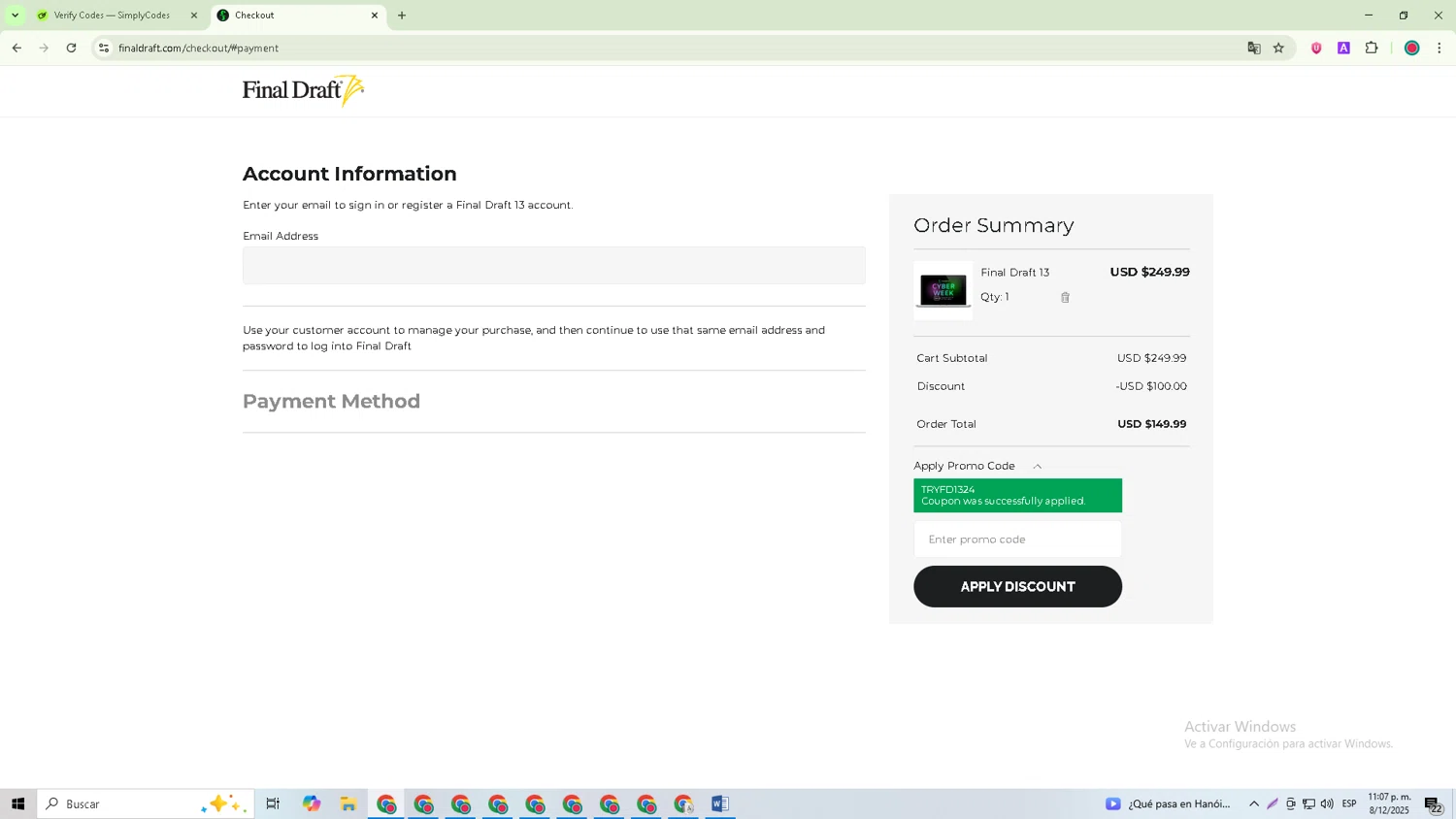Image resolution: width=1456 pixels, height=819 pixels.
Task: Focus the Enter promo code field
Action: pyautogui.click(x=1017, y=540)
